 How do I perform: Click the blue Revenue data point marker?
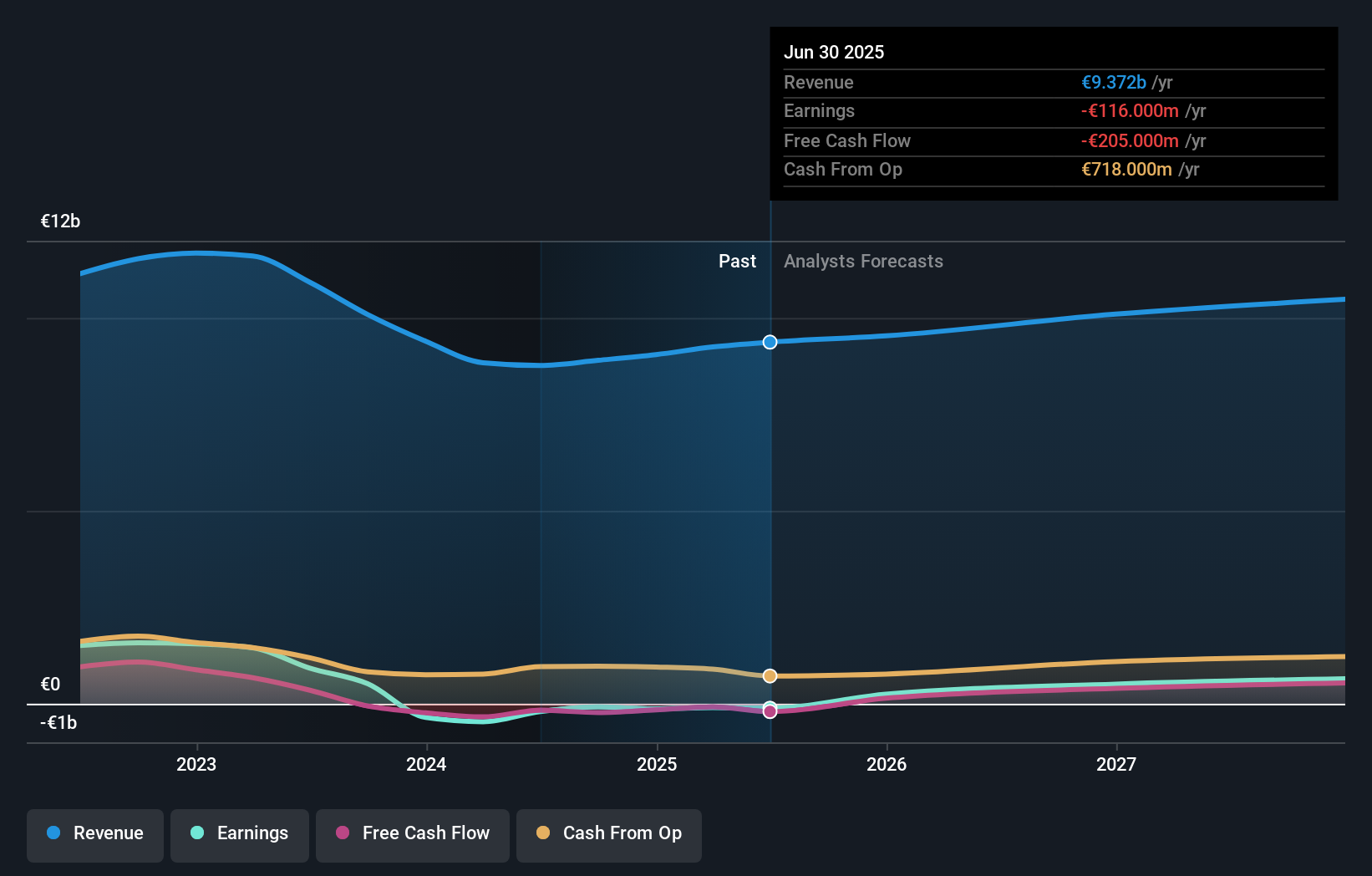click(x=770, y=342)
